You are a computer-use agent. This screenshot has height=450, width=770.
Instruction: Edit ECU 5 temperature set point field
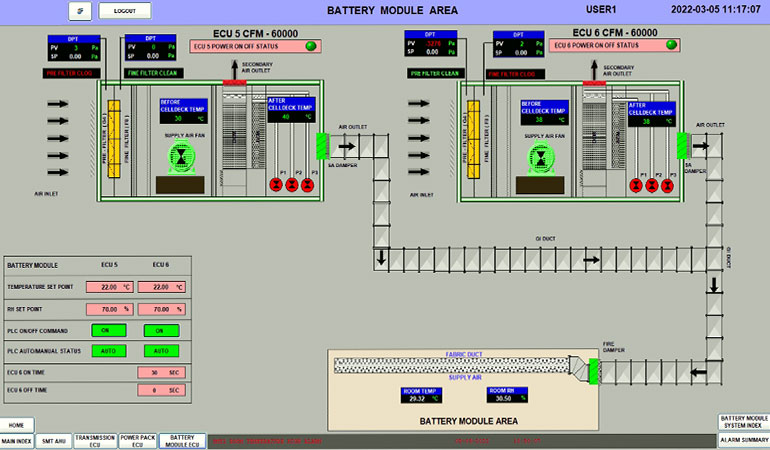(110, 287)
